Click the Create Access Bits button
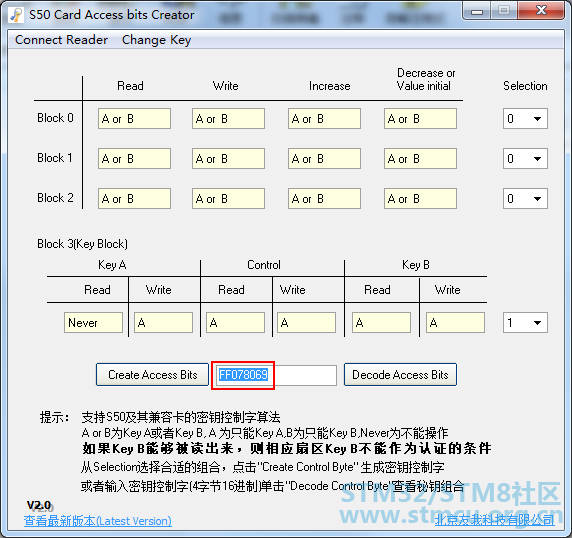The height and width of the screenshot is (538, 572). pos(152,375)
